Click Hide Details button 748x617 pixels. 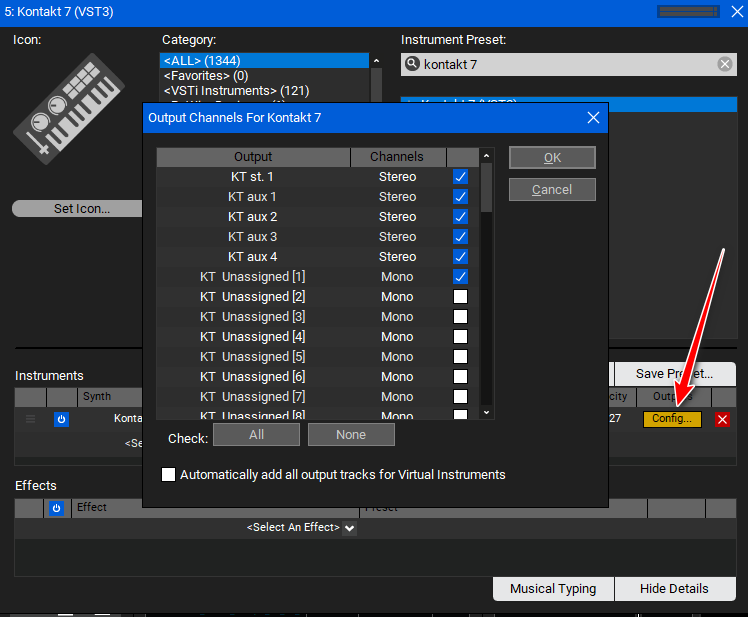tap(675, 589)
